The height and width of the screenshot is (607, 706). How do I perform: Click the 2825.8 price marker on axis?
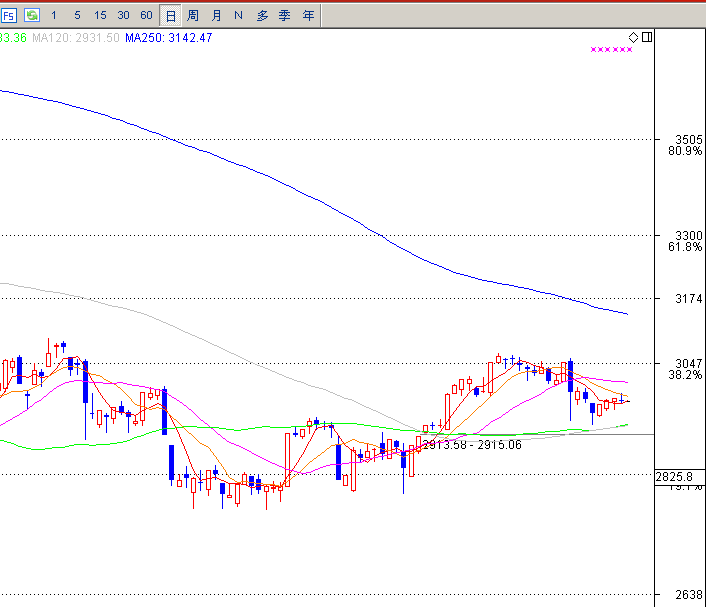click(x=674, y=478)
